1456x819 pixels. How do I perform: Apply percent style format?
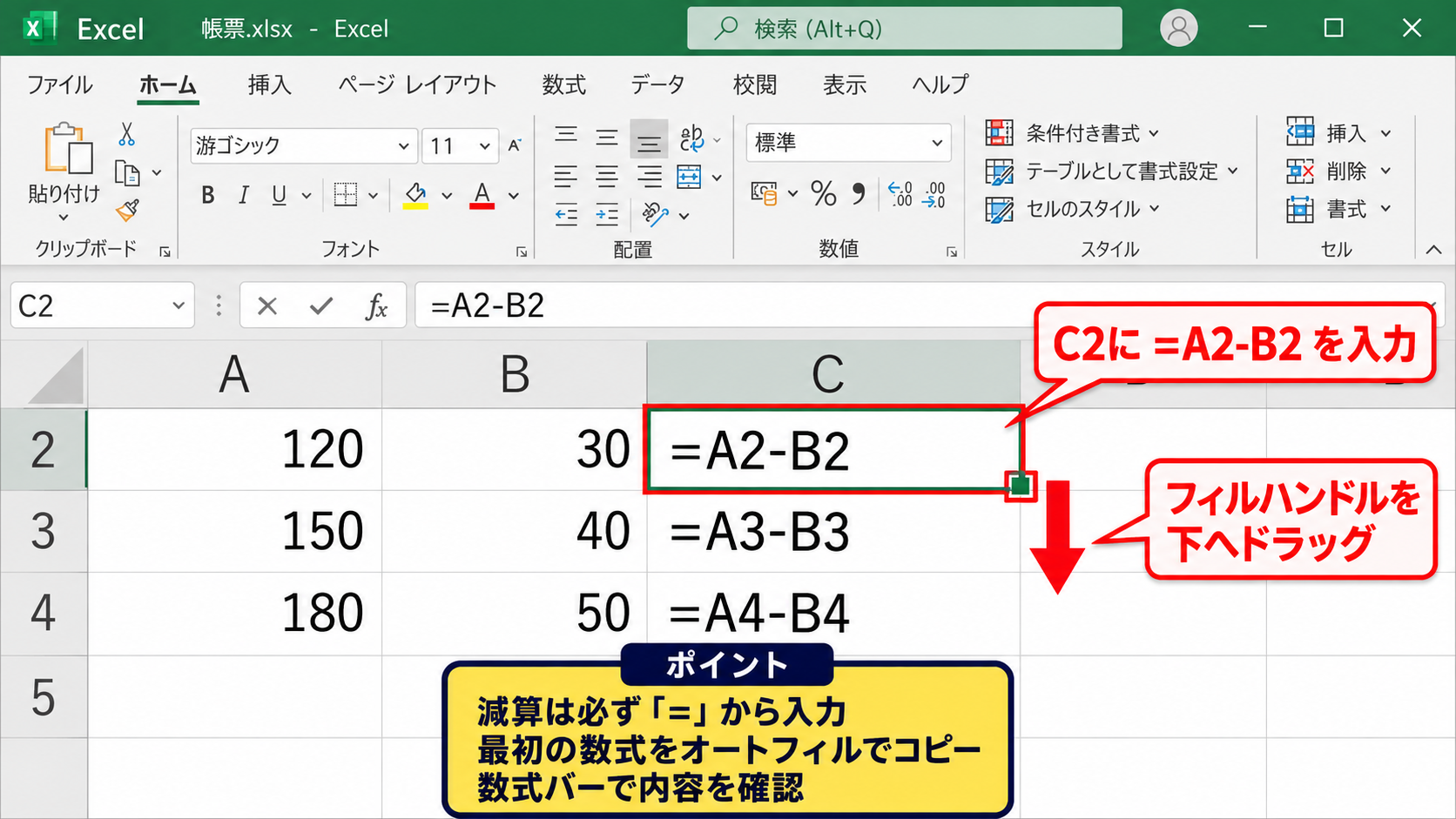pos(823,192)
